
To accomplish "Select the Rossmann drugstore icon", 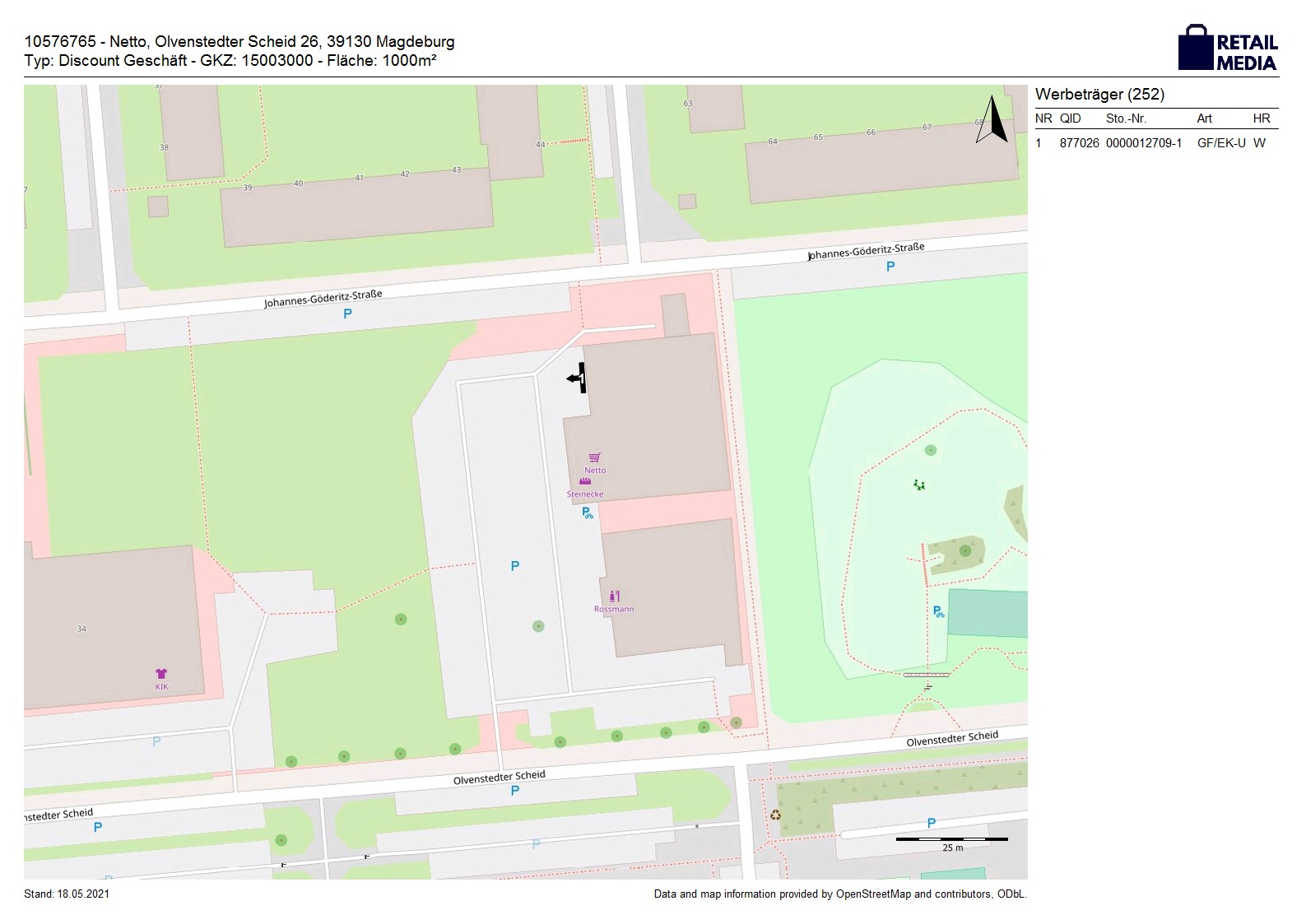I will (614, 597).
